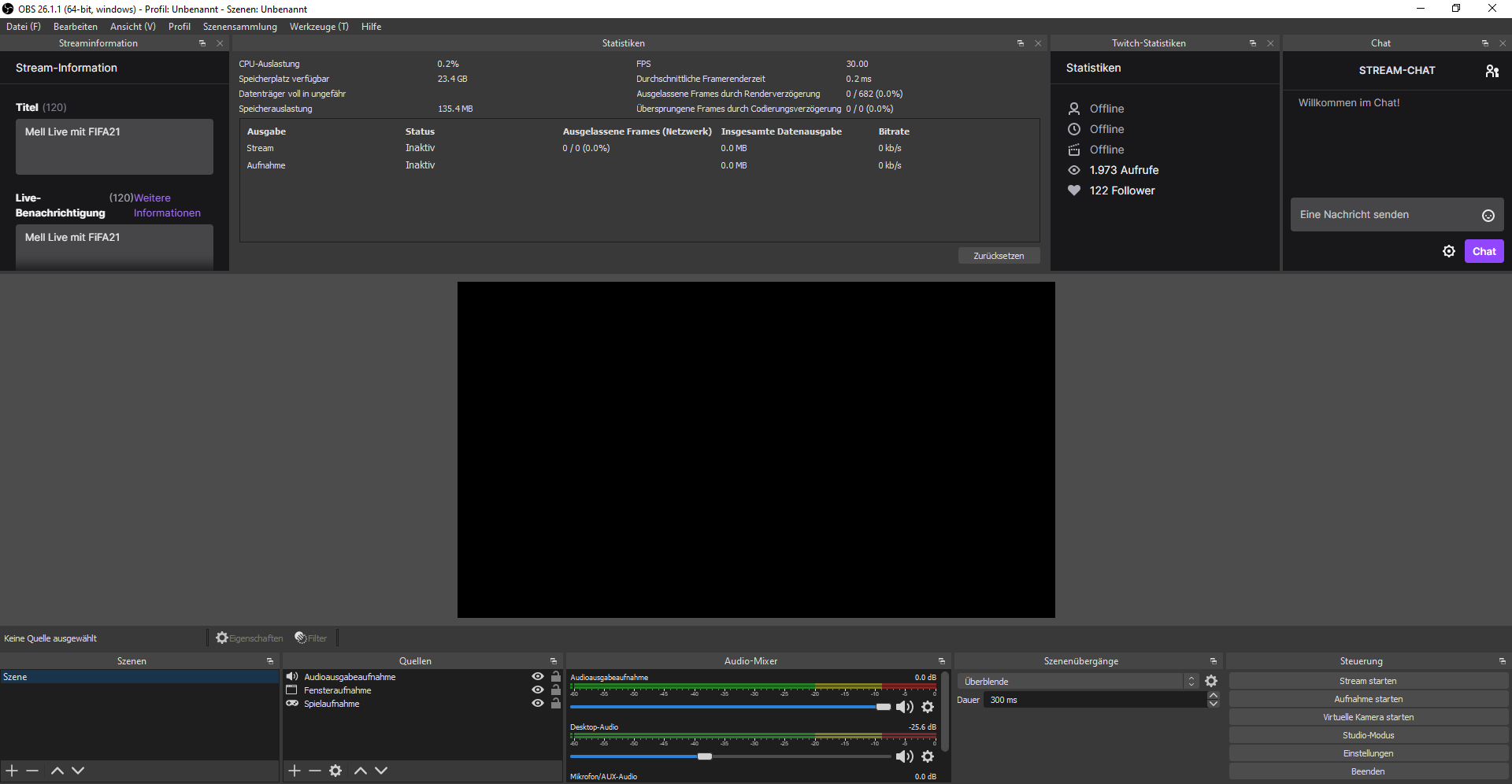Open the Szenensammlung menu
Screen dimensions: 1512x784
239,27
